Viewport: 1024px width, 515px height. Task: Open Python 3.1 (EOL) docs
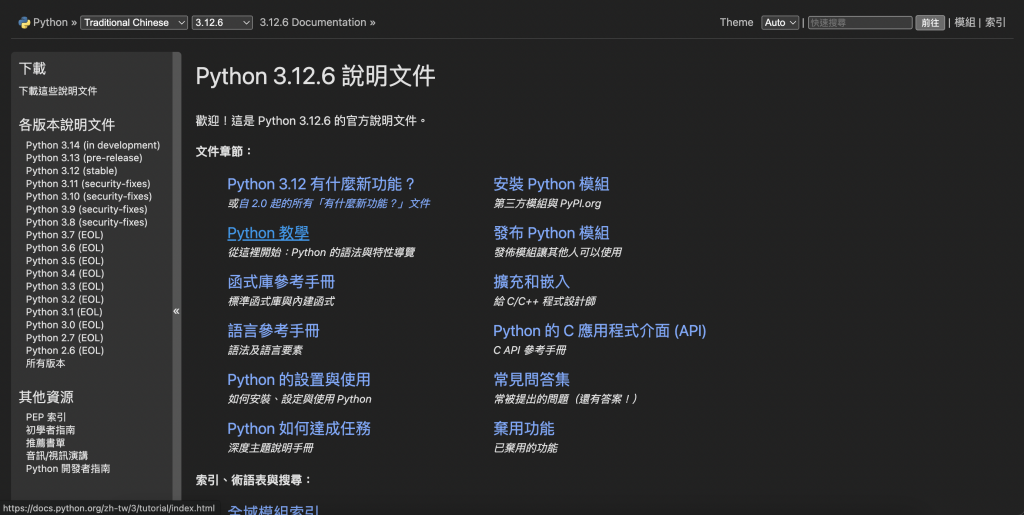point(64,312)
